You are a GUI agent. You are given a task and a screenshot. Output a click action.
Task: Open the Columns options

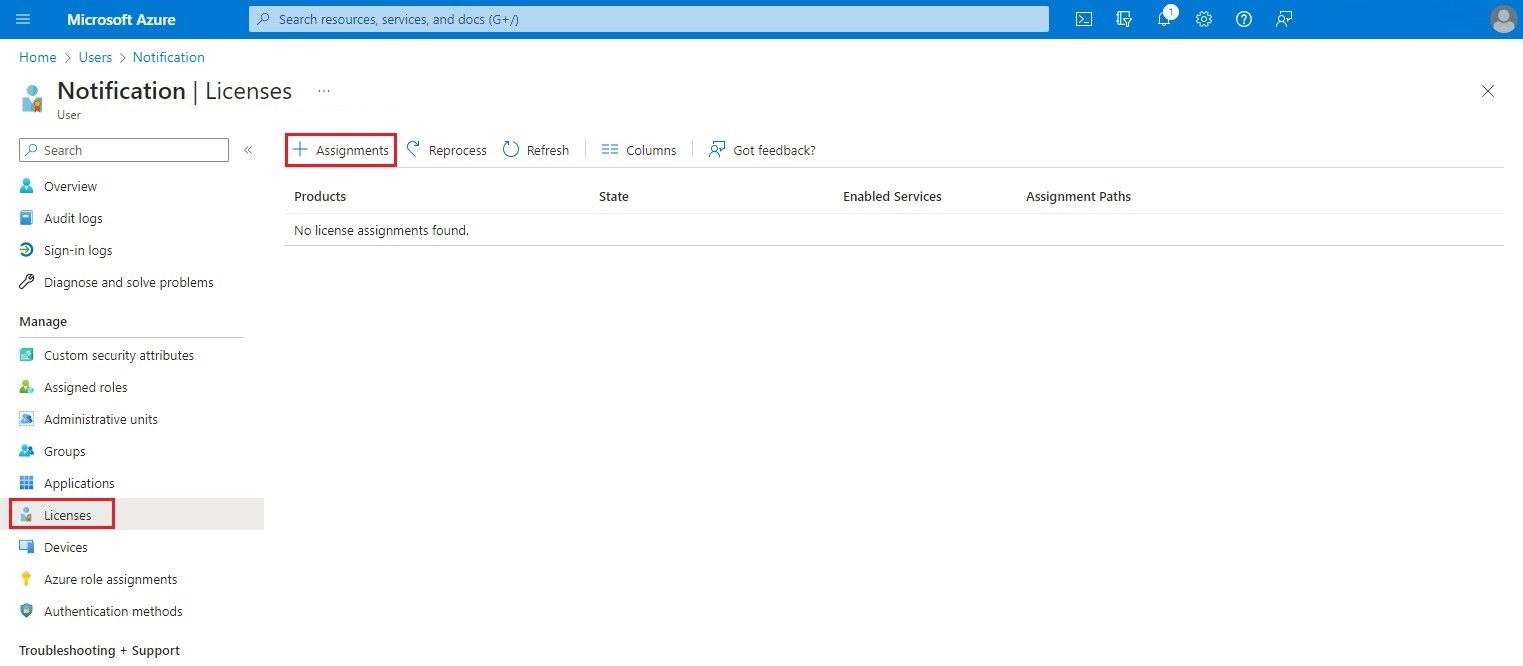pos(638,149)
